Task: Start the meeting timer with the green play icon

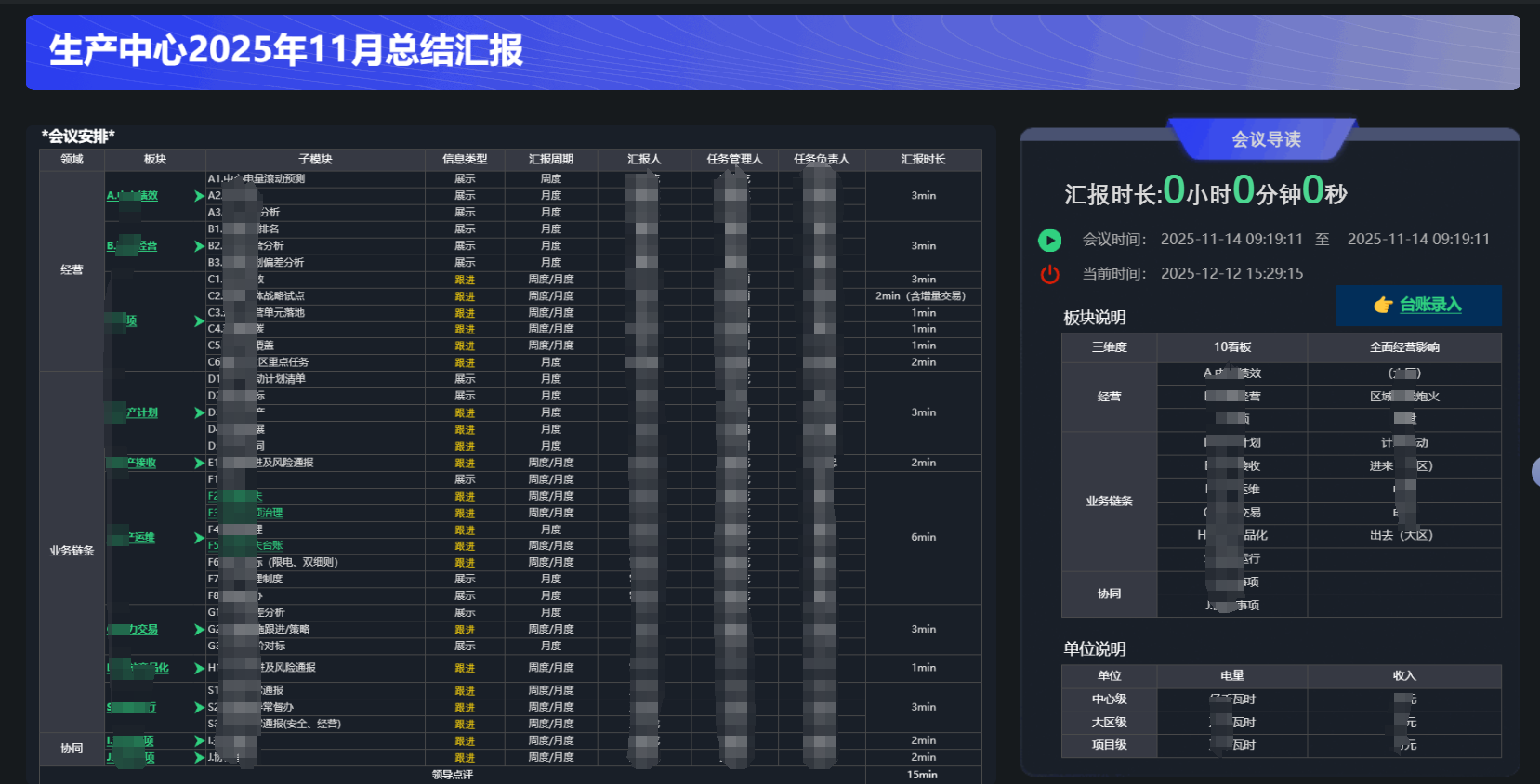Action: pyautogui.click(x=1049, y=241)
